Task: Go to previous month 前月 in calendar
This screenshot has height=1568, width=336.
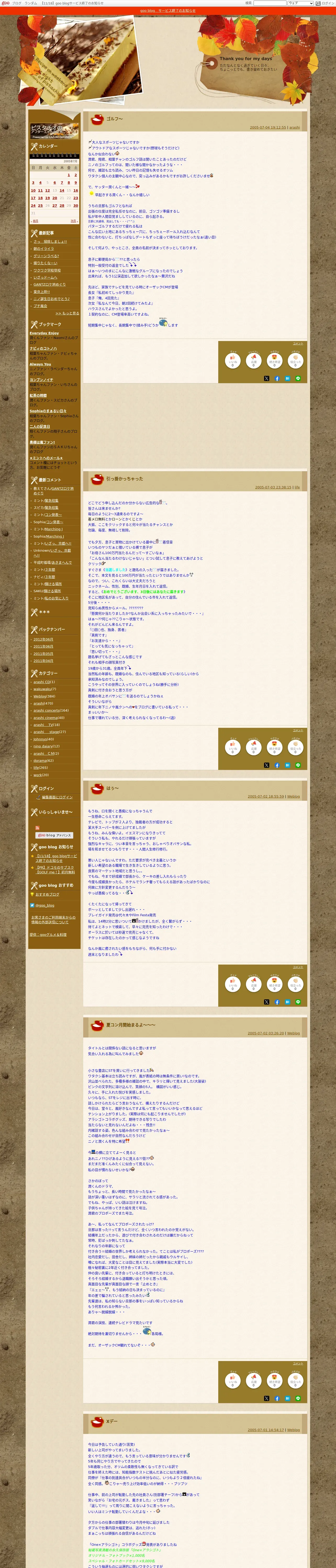Action: click(35, 221)
